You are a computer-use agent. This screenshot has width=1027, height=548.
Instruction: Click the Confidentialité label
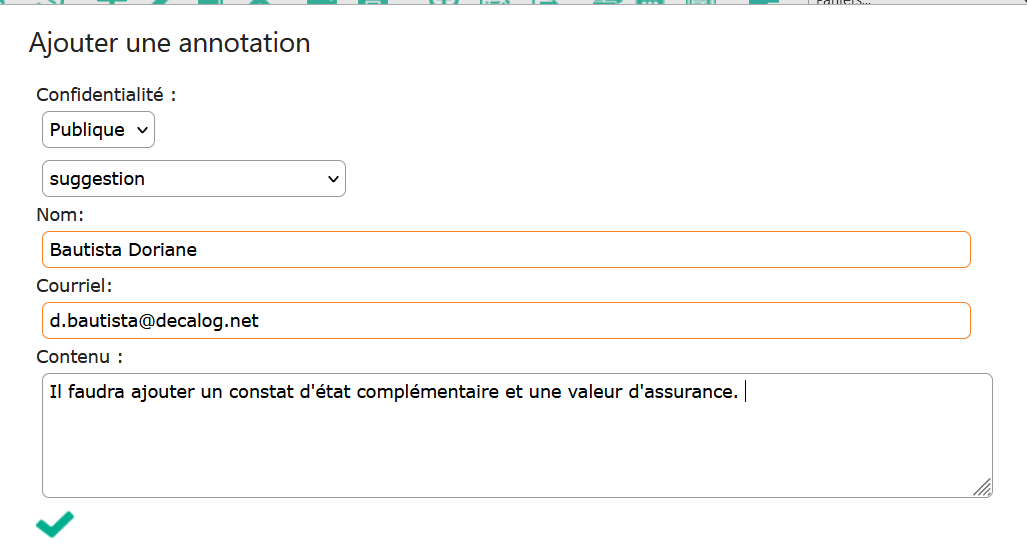point(106,95)
